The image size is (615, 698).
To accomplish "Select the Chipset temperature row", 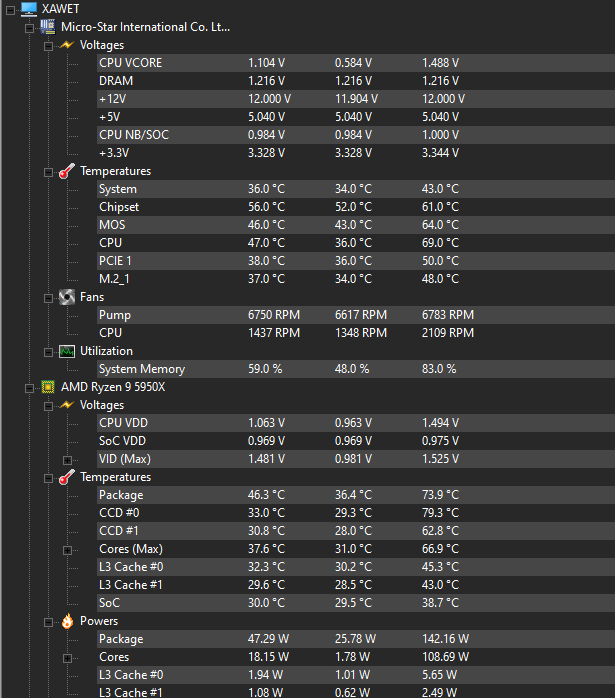I will [x=356, y=207].
